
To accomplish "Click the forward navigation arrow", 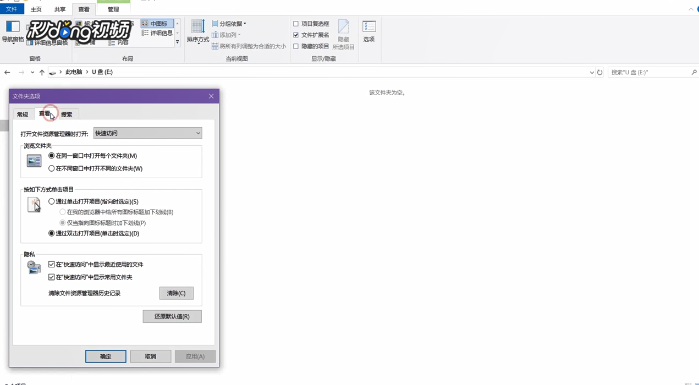I will coord(21,72).
